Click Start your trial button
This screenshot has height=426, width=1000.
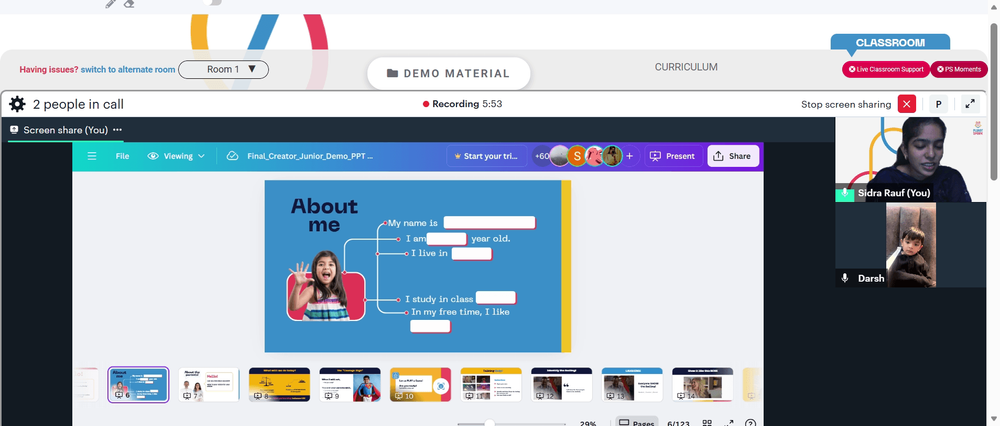coord(487,156)
